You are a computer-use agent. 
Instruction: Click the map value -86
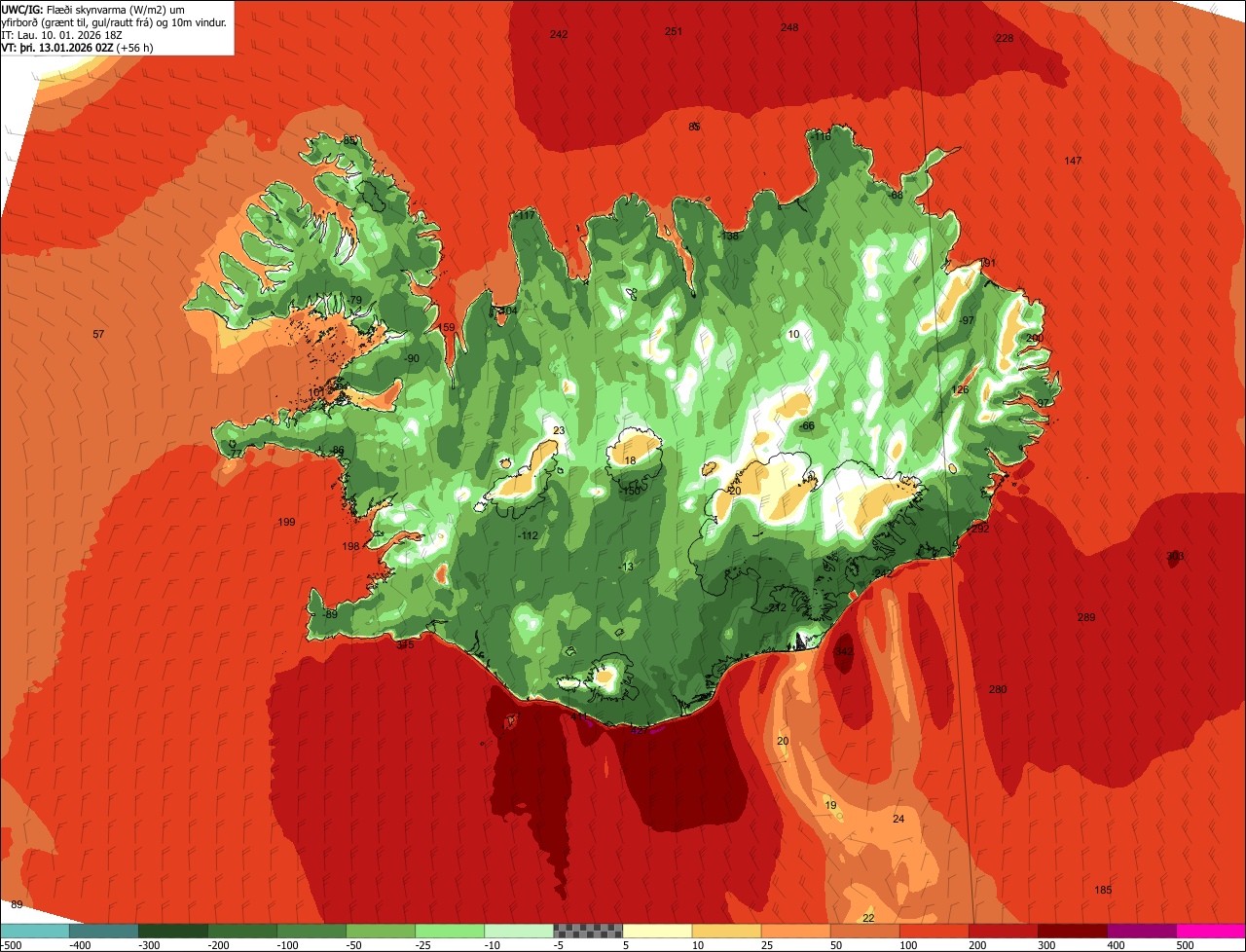point(338,450)
